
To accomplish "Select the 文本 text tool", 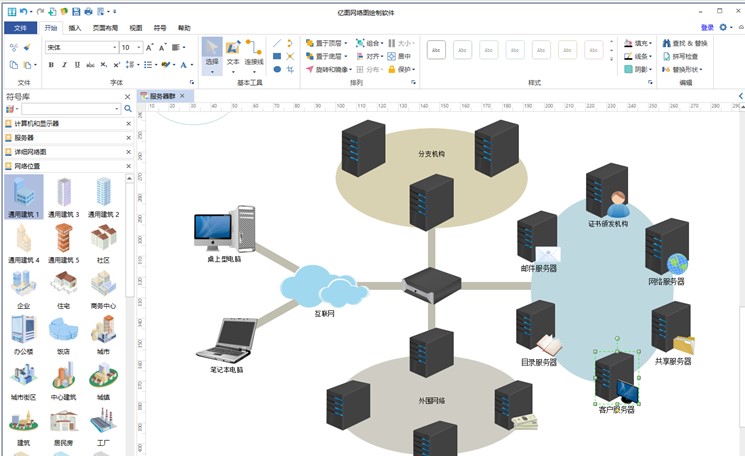I will click(x=233, y=56).
